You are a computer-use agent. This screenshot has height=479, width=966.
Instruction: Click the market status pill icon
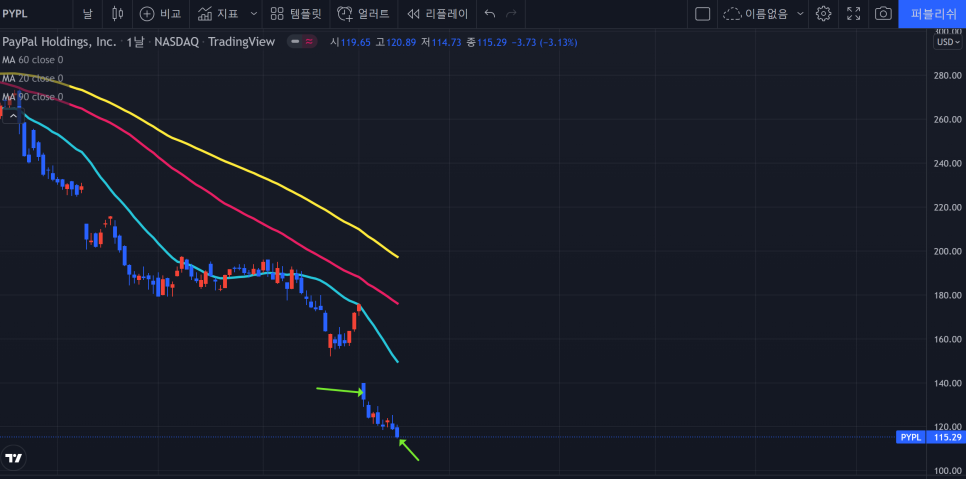pyautogui.click(x=302, y=42)
